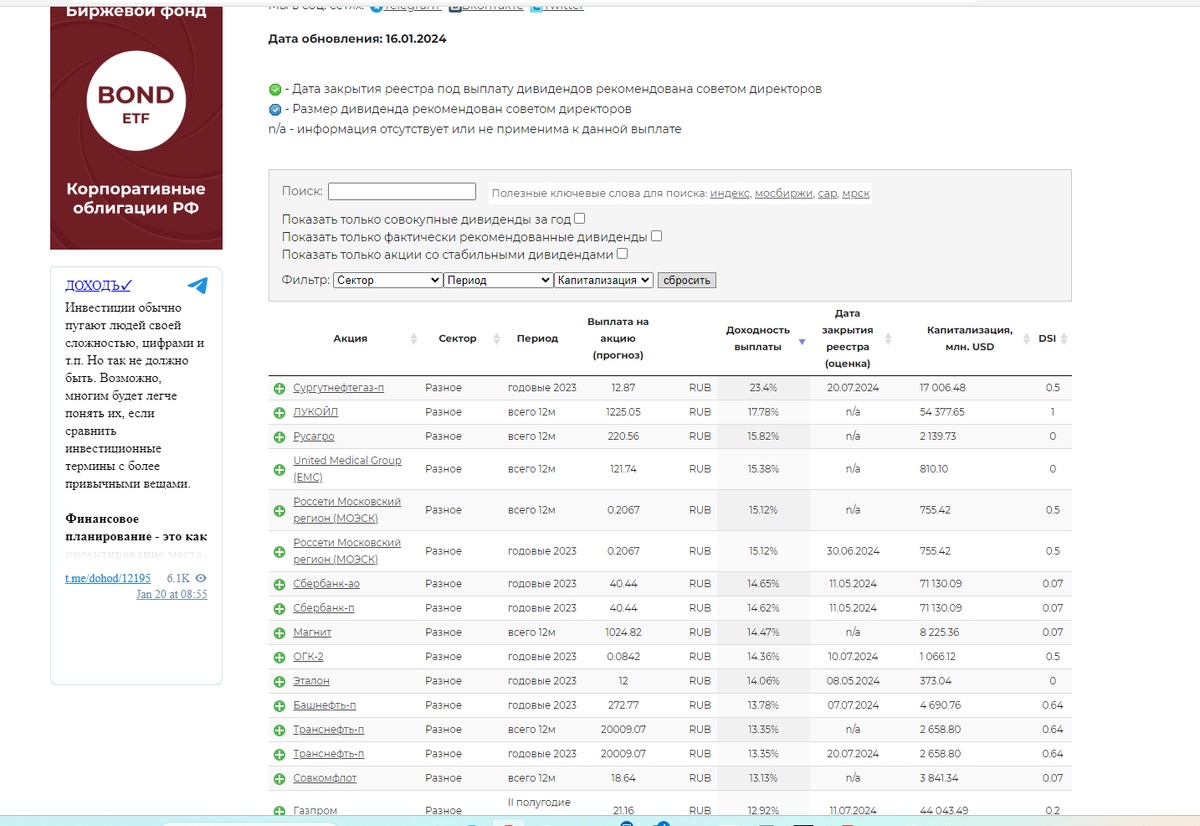1200x826 pixels.
Task: Open the Период filter dropdown
Action: pyautogui.click(x=499, y=280)
